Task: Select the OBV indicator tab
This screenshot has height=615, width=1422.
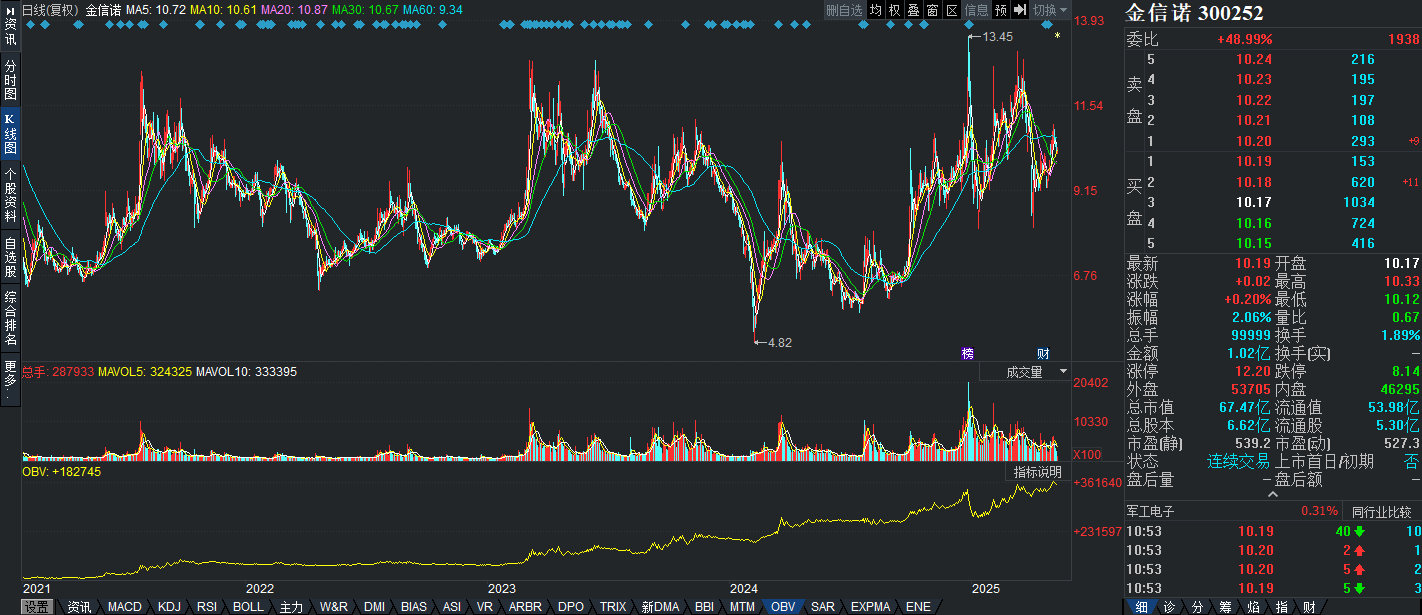Action: 784,607
